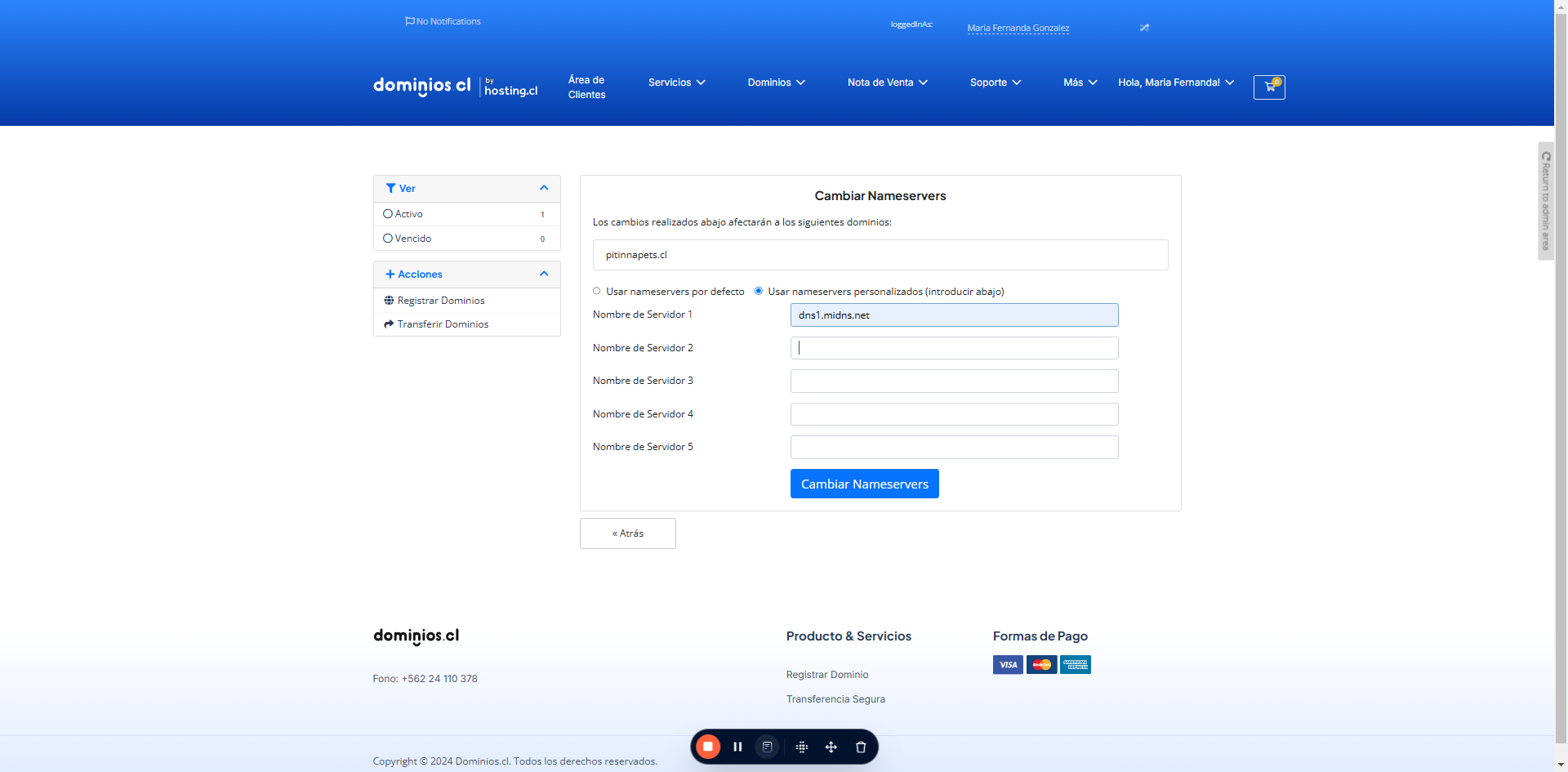Screen dimensions: 1568x772
Task: Open the Maria Fernanda Gonzalez link
Action: [x=1018, y=28]
